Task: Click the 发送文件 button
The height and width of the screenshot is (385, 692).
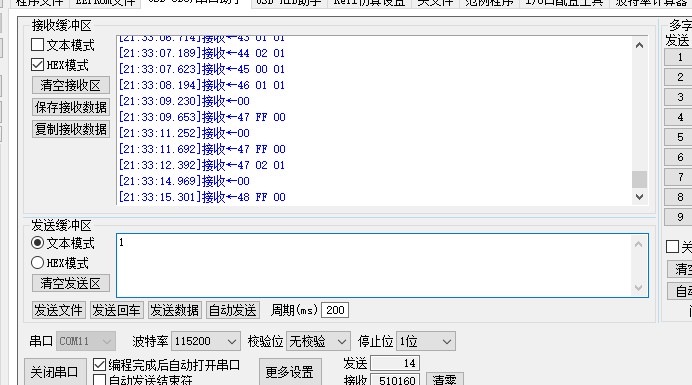Action: click(58, 310)
